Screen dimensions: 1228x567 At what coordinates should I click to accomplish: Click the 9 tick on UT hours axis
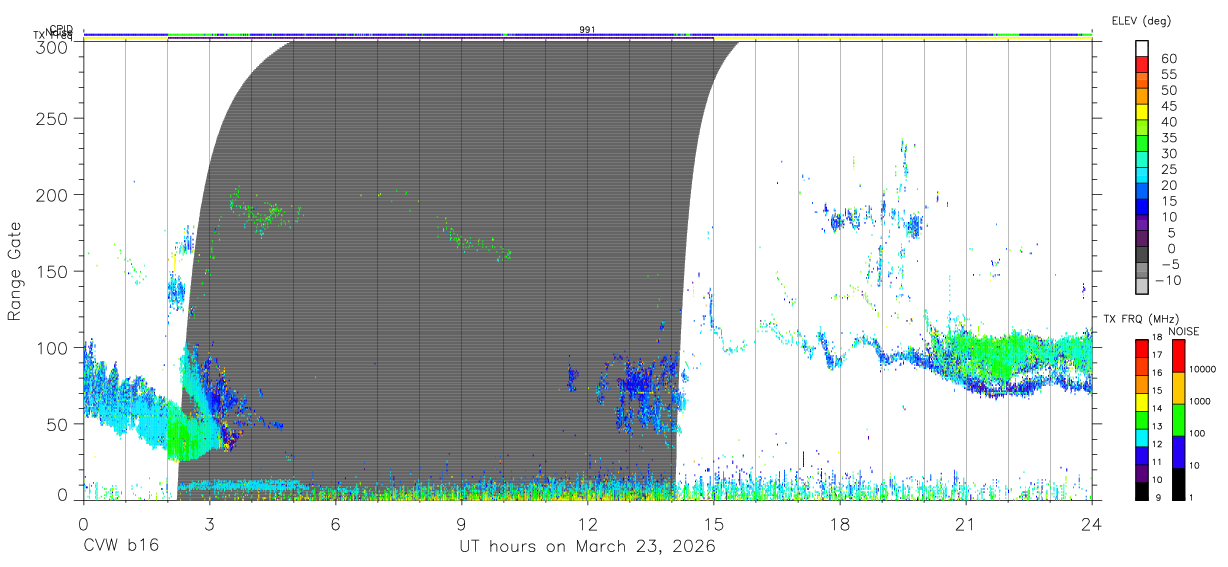(461, 524)
